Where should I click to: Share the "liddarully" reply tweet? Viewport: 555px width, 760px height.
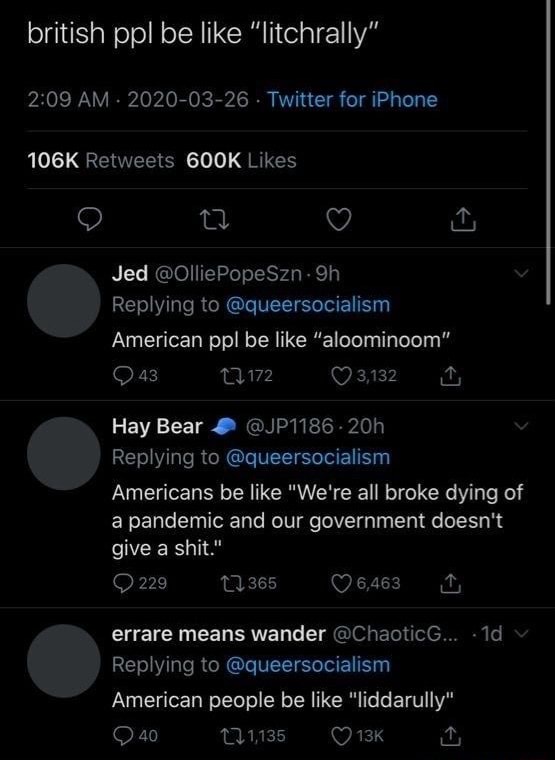tap(450, 736)
